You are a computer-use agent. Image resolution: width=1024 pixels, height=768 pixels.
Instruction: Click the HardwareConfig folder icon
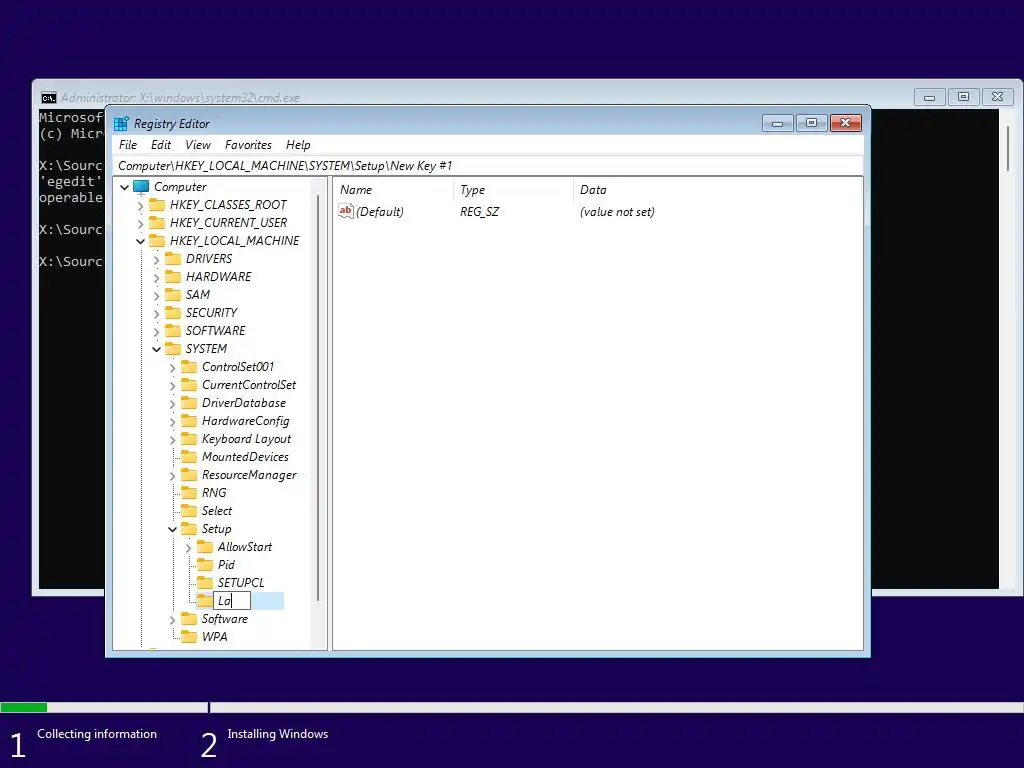[x=189, y=421]
